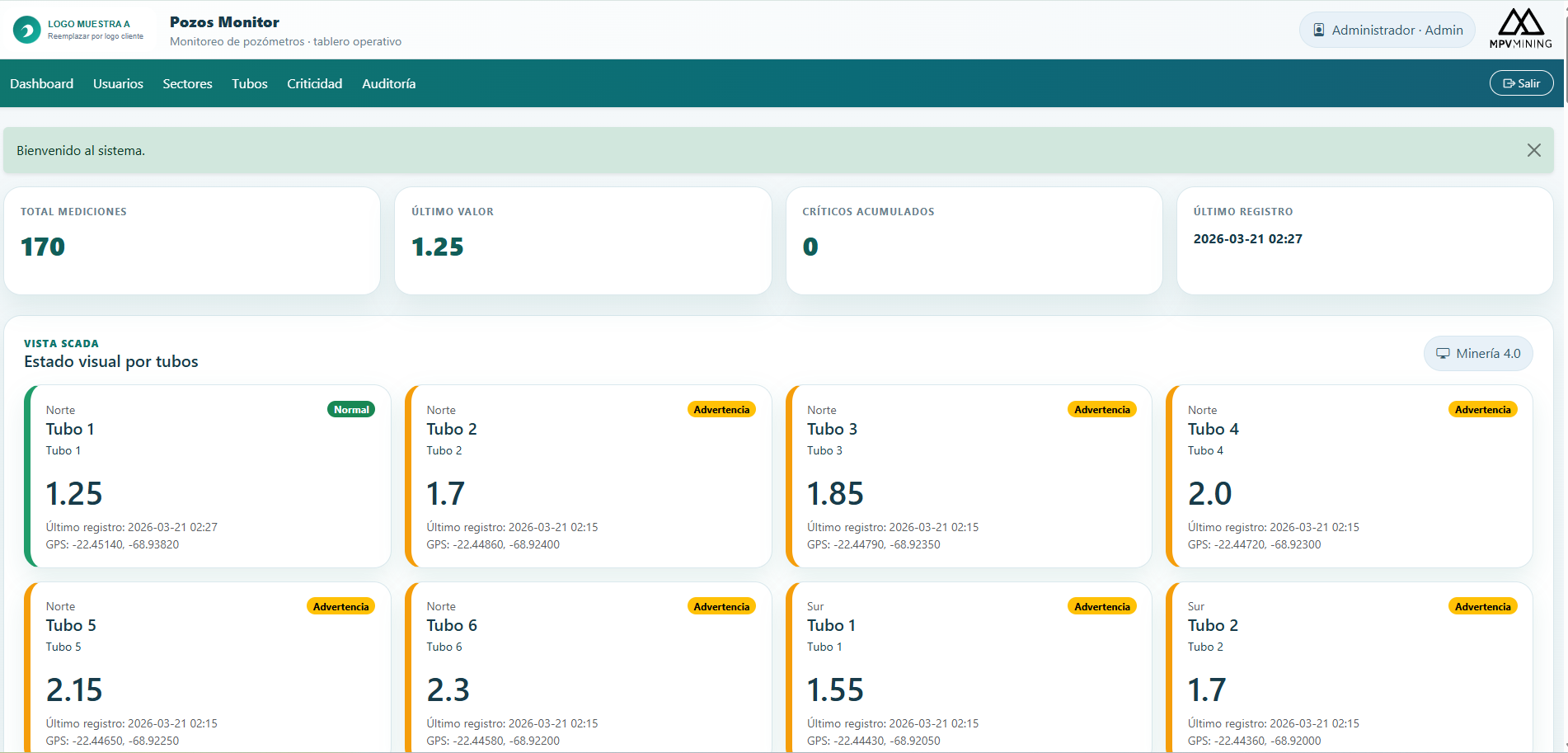Open the Usuarios section

[118, 83]
